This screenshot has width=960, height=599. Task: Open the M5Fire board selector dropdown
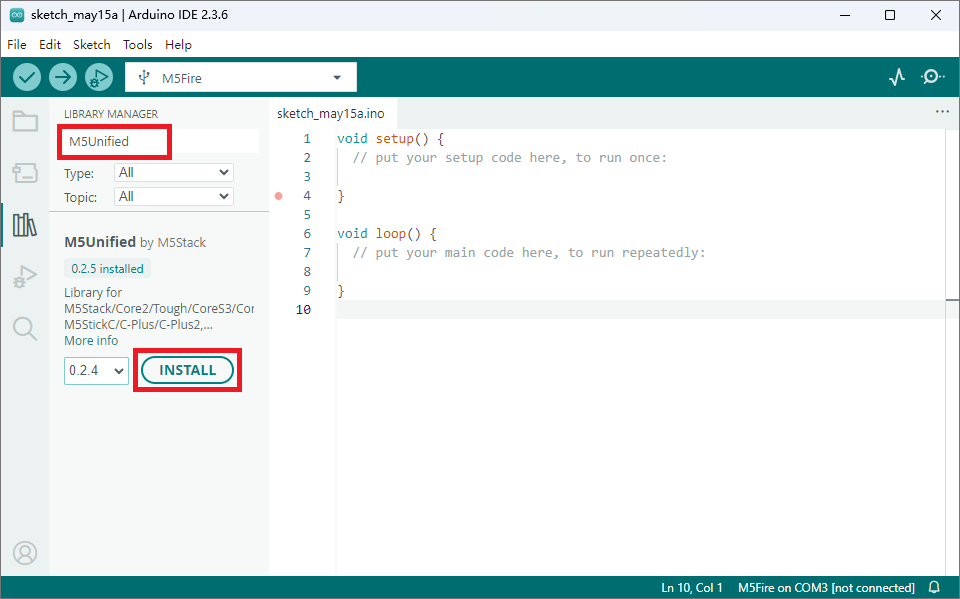[x=241, y=78]
